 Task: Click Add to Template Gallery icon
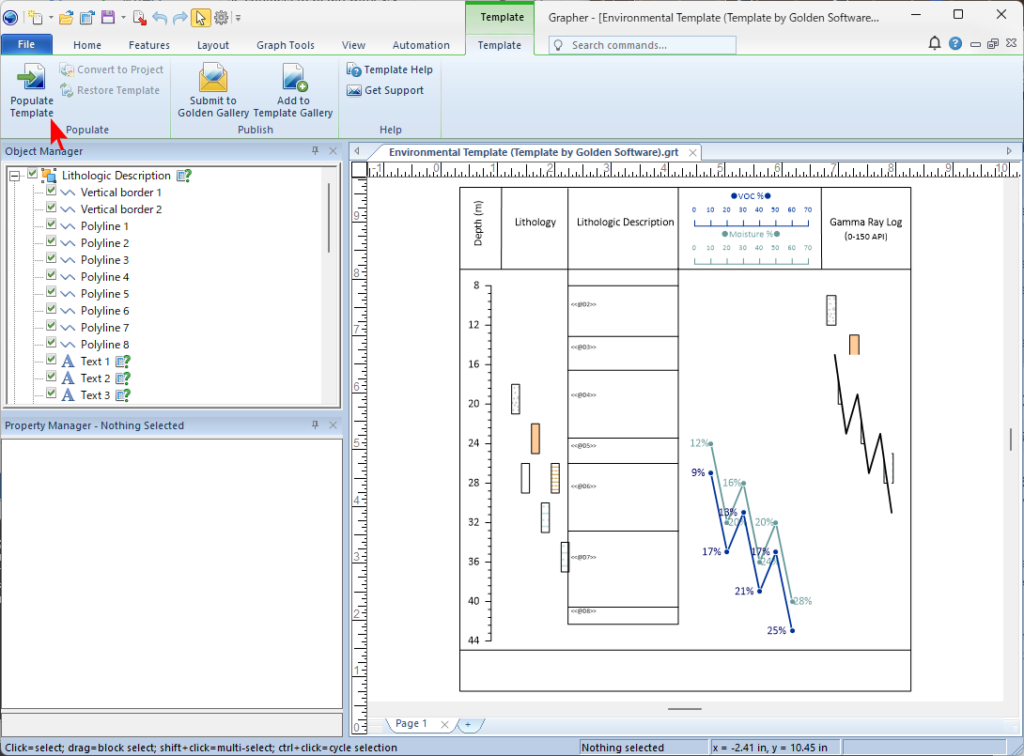(x=293, y=78)
